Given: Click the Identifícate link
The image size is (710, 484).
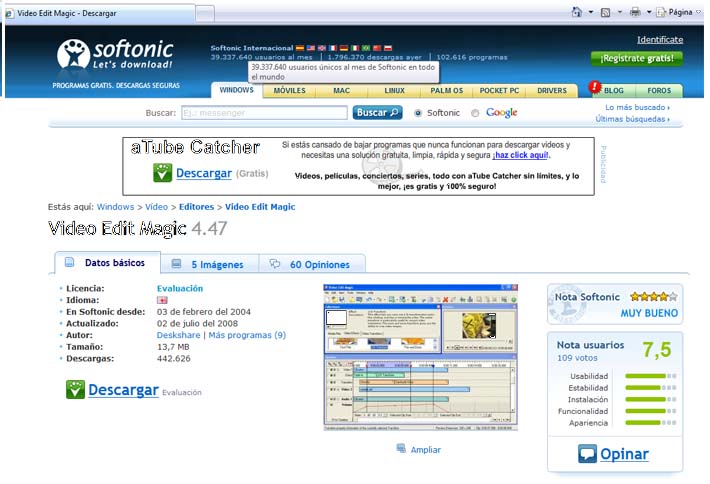Looking at the screenshot, I should (x=660, y=40).
